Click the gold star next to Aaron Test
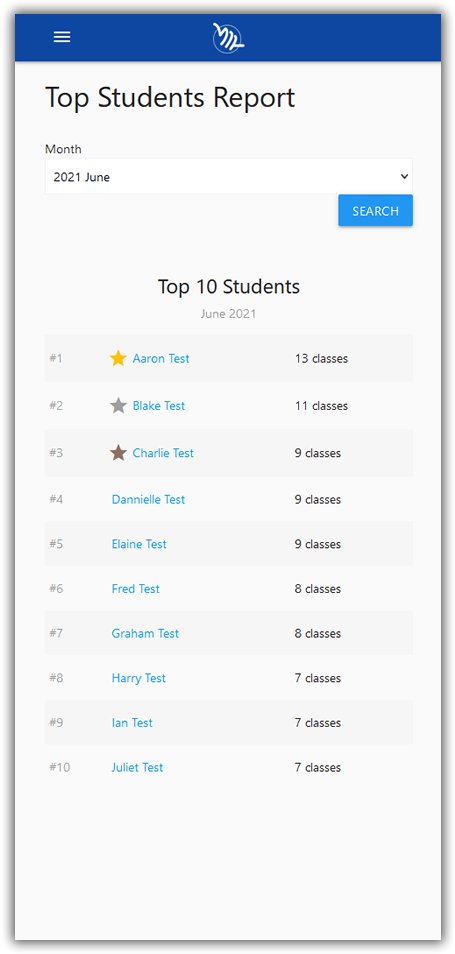Viewport: 455px width, 954px height. [x=118, y=358]
